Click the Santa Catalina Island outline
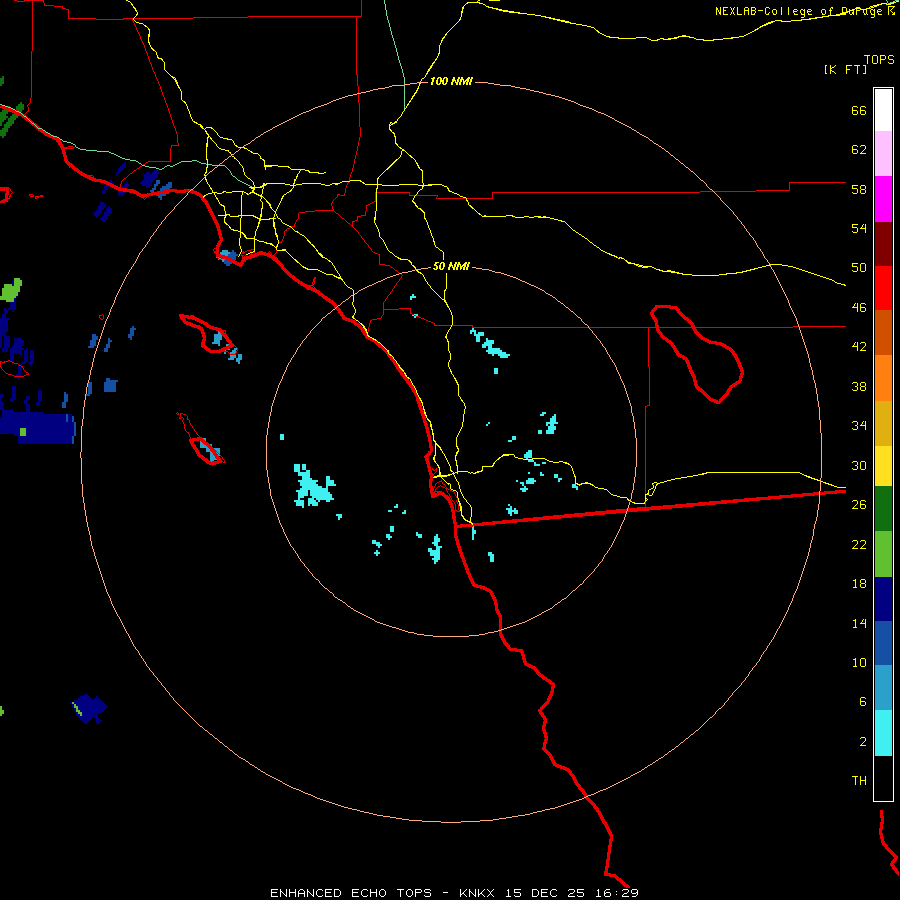The image size is (900, 900). [x=207, y=333]
